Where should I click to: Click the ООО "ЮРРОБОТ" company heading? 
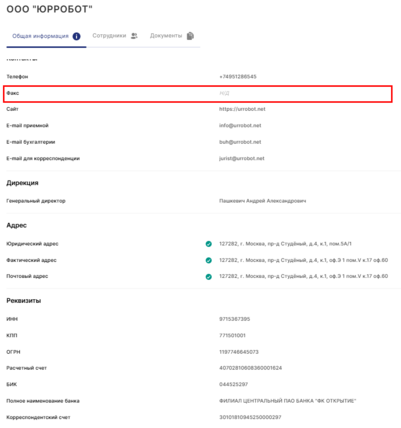point(49,9)
